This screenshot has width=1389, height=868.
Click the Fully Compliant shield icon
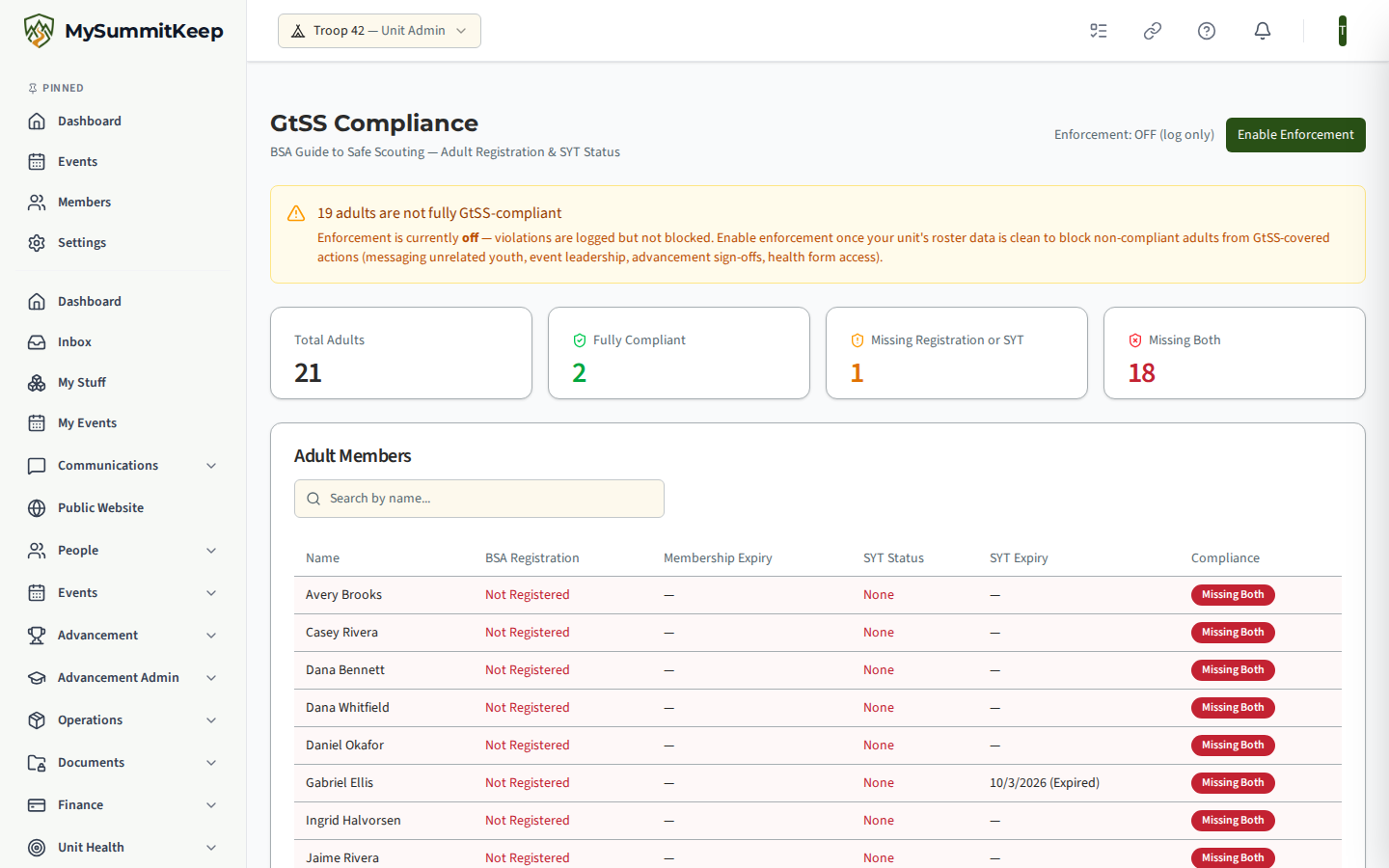click(x=580, y=340)
